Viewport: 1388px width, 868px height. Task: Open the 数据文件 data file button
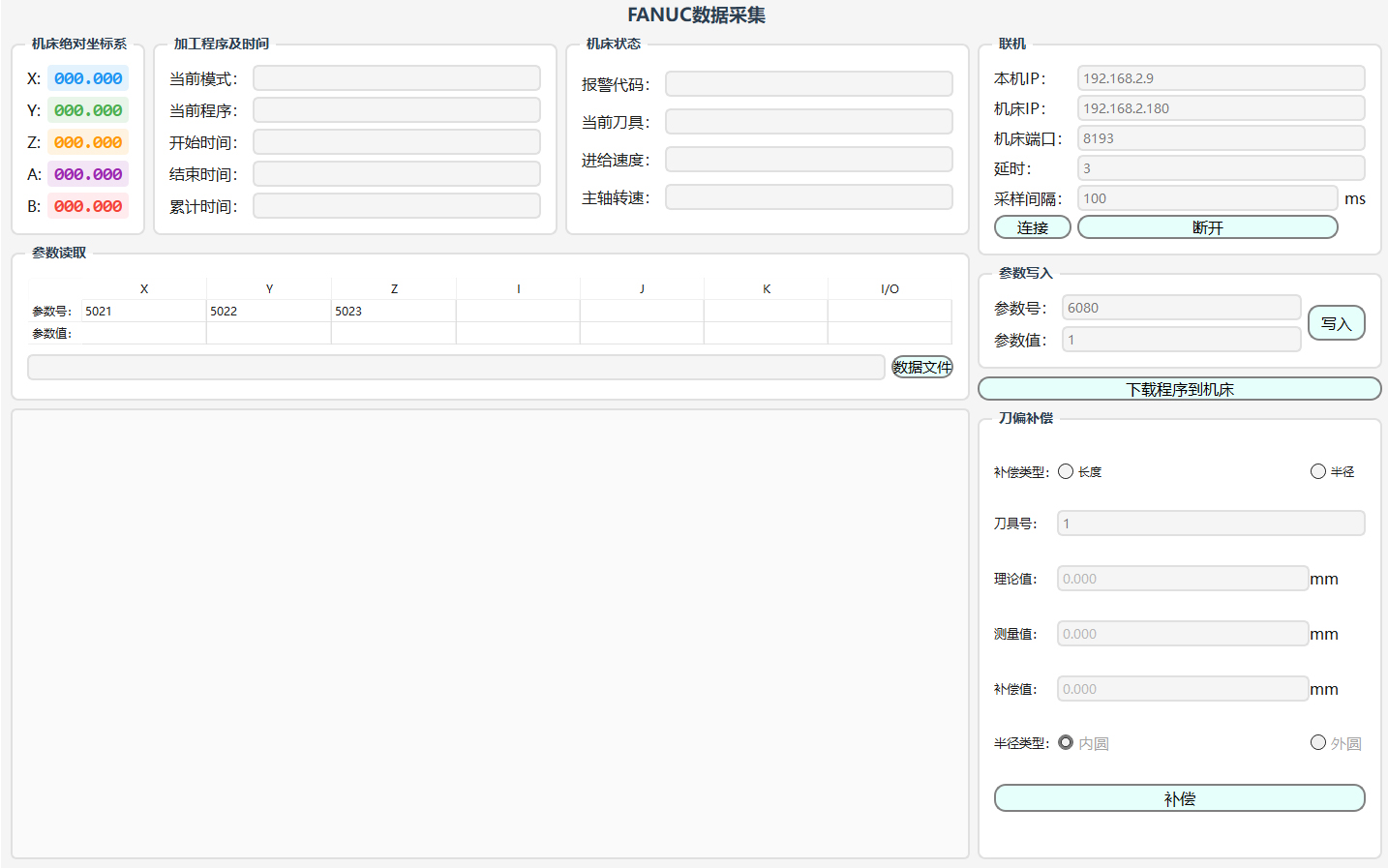point(921,367)
